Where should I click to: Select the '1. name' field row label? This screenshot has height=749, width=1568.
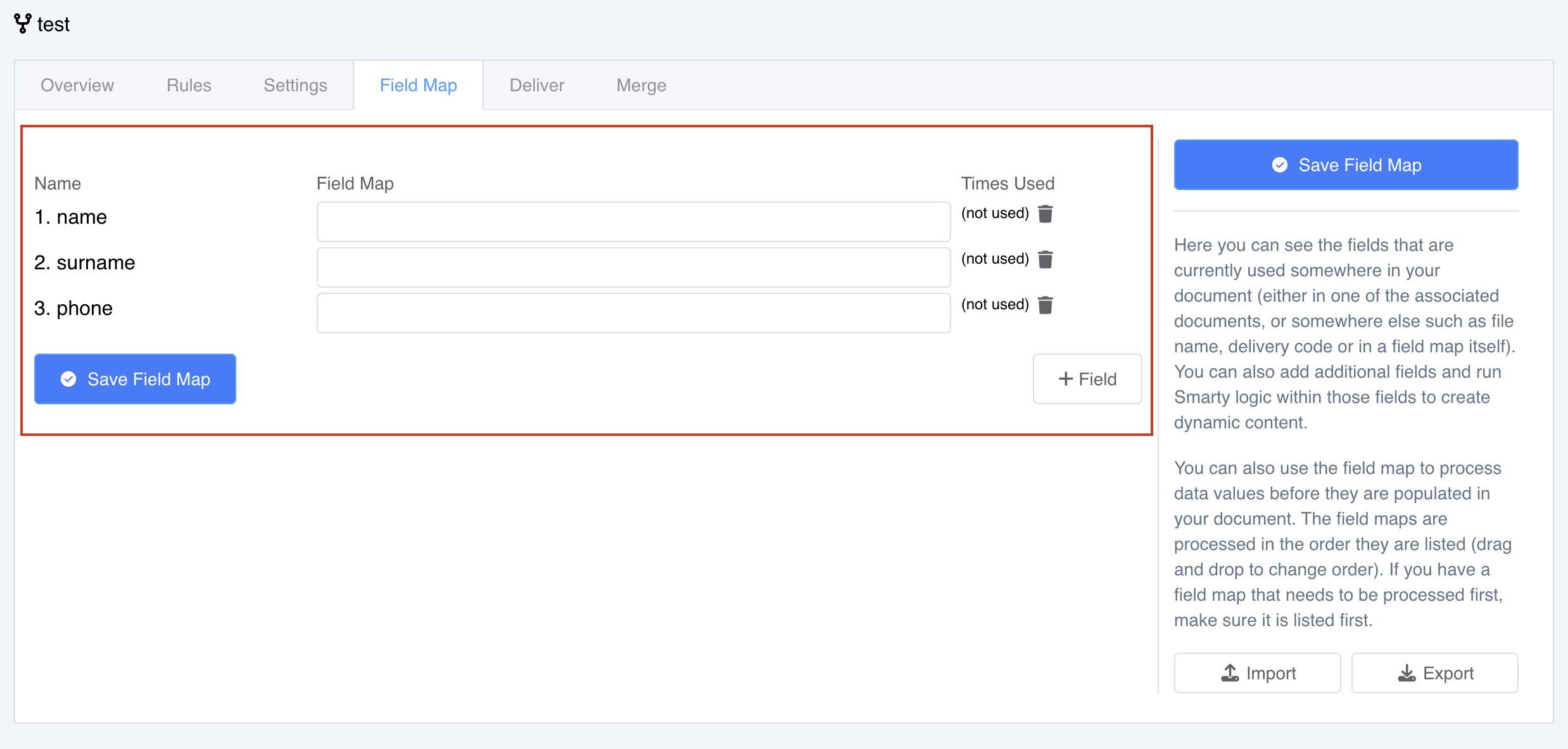(71, 217)
